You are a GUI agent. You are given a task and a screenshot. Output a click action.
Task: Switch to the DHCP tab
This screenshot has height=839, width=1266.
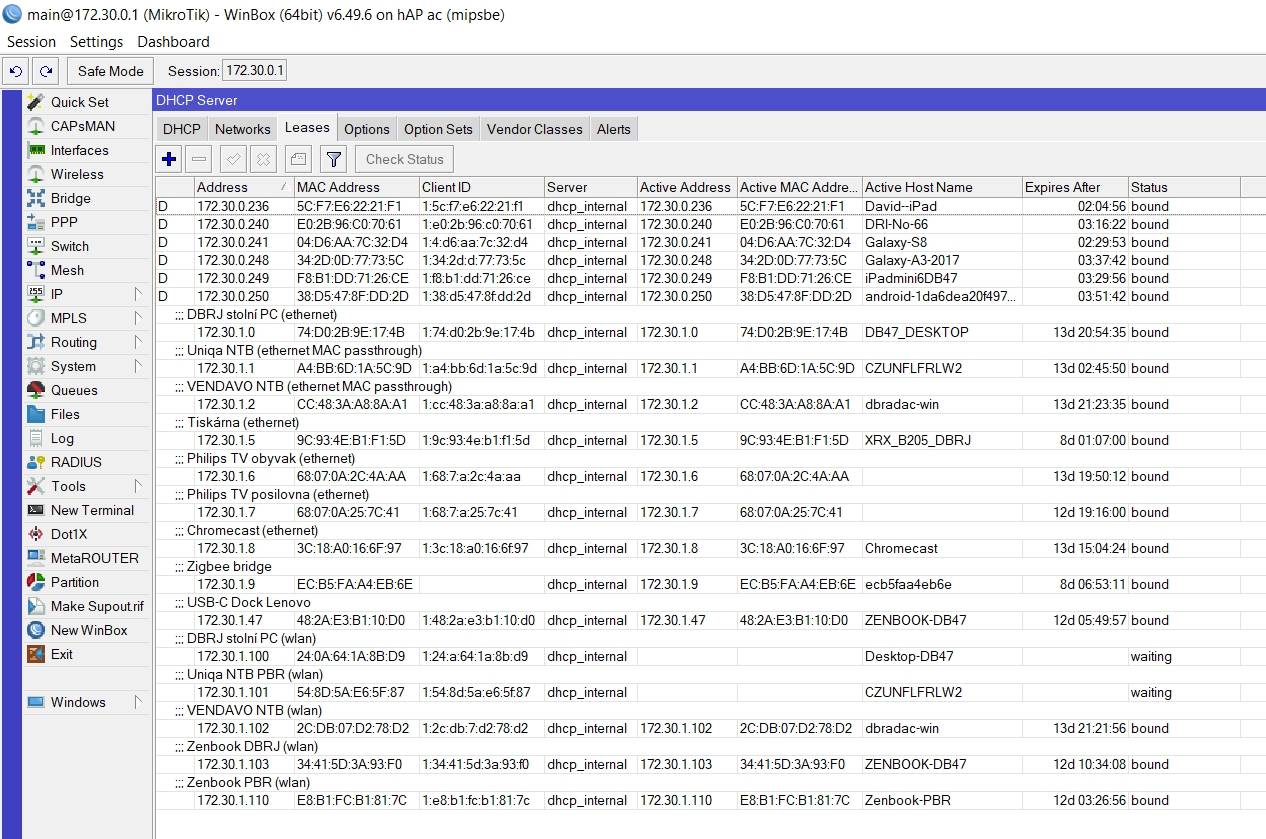(182, 129)
